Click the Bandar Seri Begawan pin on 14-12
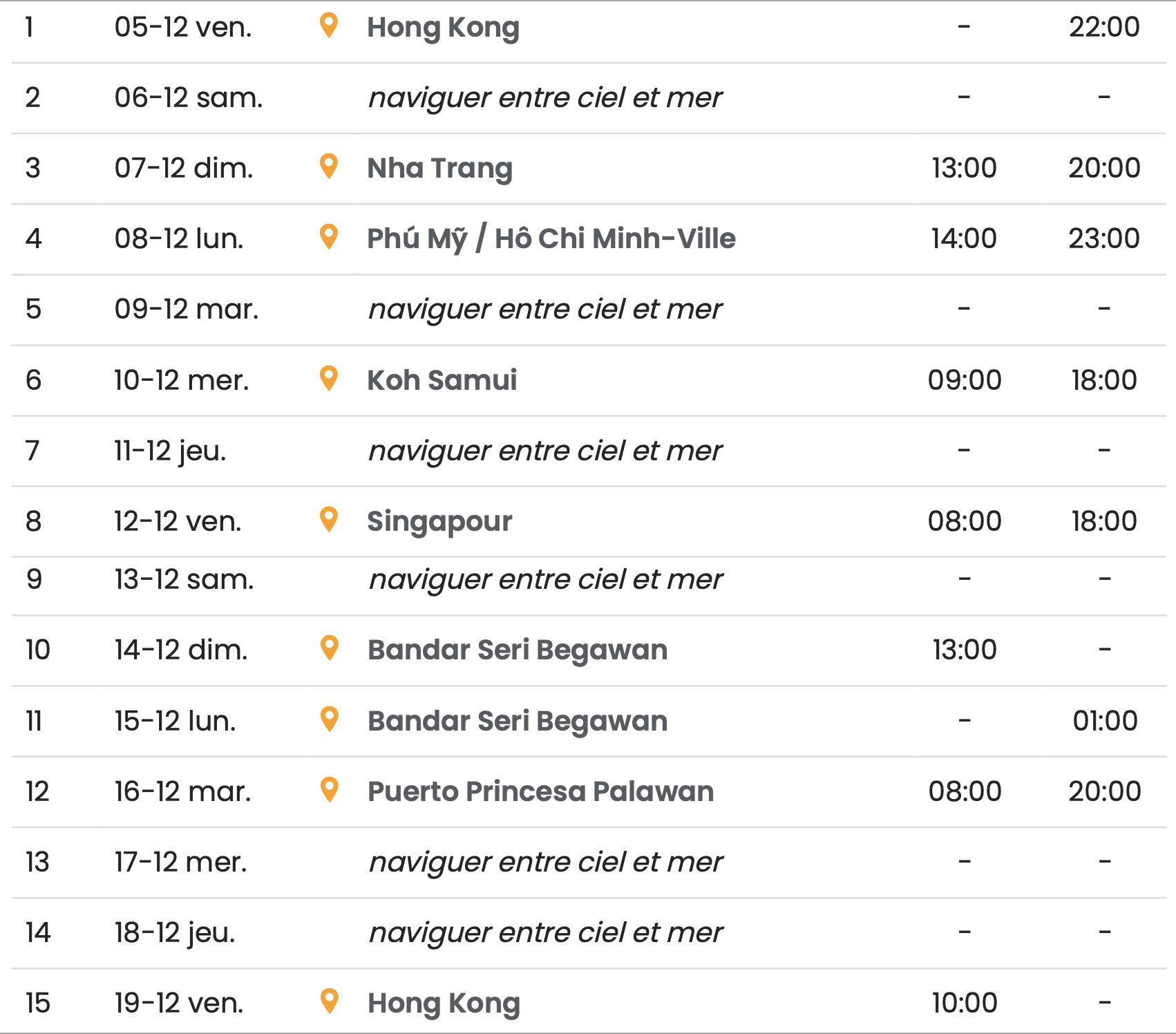The height and width of the screenshot is (1034, 1176). click(330, 648)
